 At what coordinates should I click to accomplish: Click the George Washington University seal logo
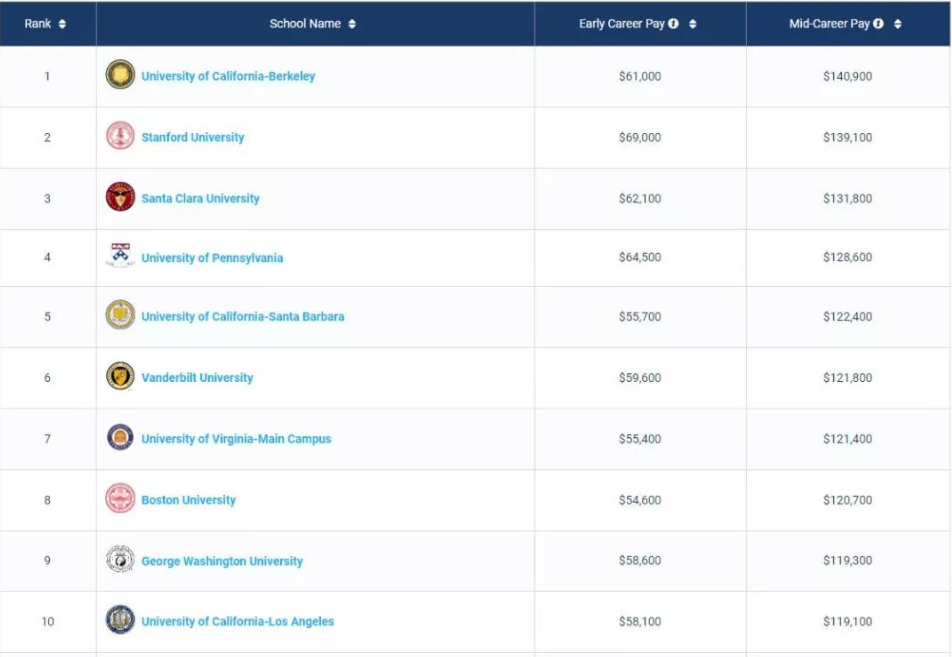pyautogui.click(x=120, y=559)
